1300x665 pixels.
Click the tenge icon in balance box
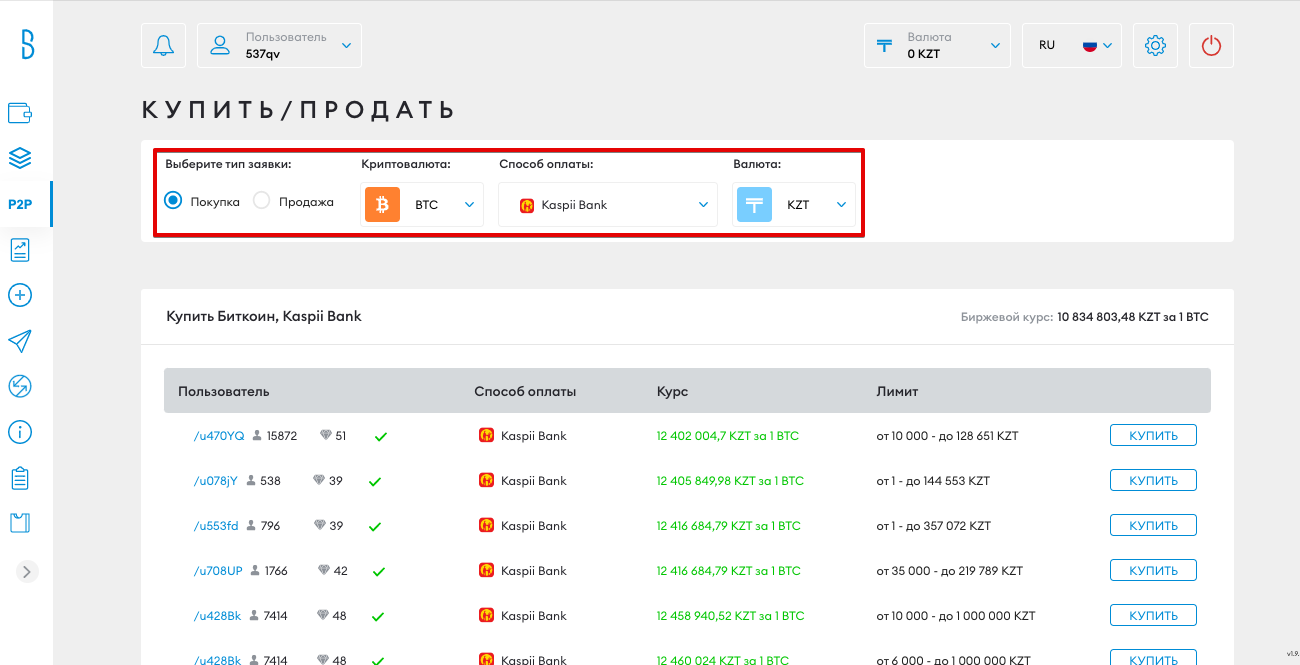[x=885, y=45]
